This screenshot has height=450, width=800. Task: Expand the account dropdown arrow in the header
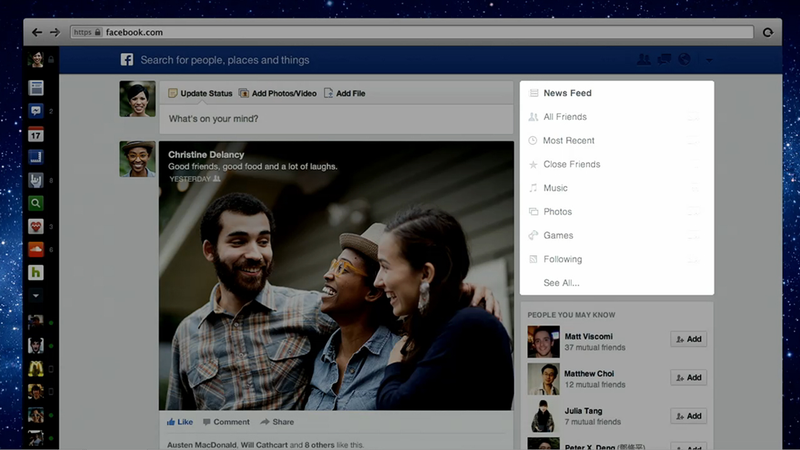coord(709,60)
